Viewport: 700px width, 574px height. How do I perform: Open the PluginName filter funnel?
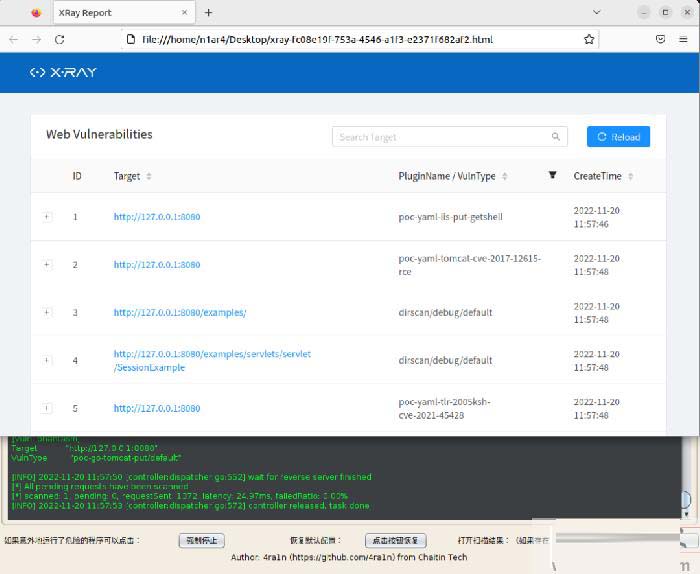tap(552, 175)
